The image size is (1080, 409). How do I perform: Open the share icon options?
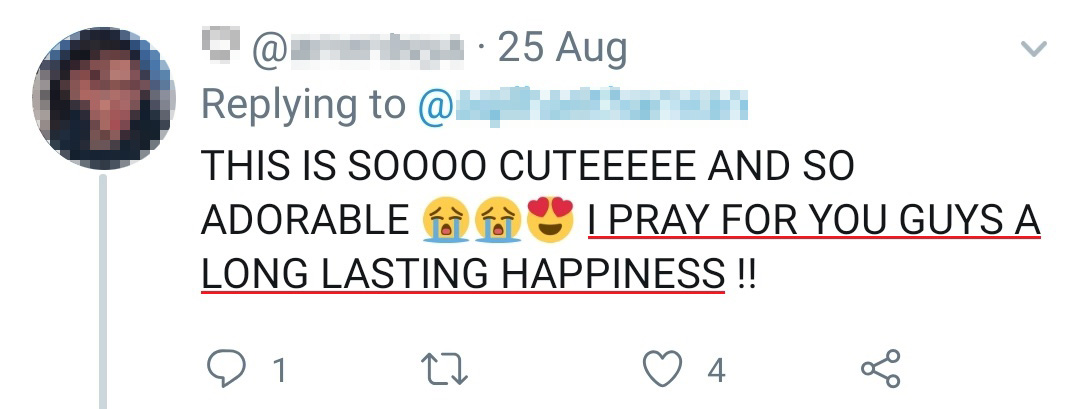881,369
